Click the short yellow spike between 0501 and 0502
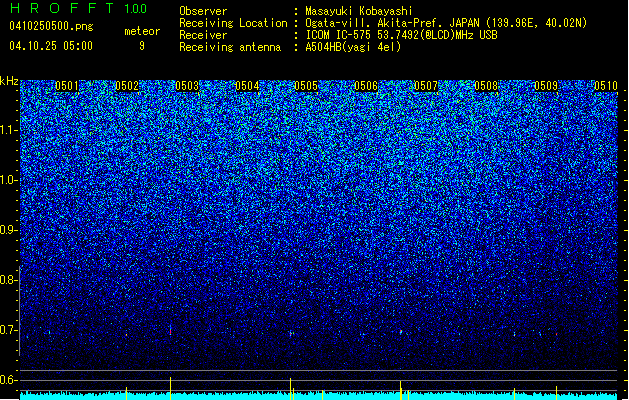Viewport: 629px width, 400px height. (126, 393)
